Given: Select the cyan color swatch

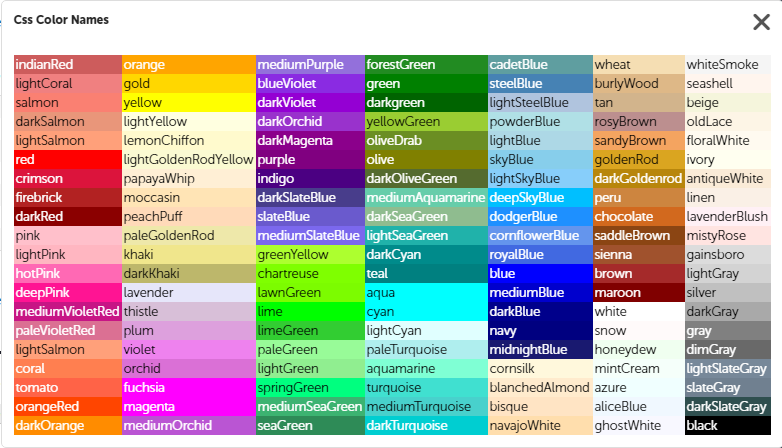Looking at the screenshot, I should coord(426,311).
